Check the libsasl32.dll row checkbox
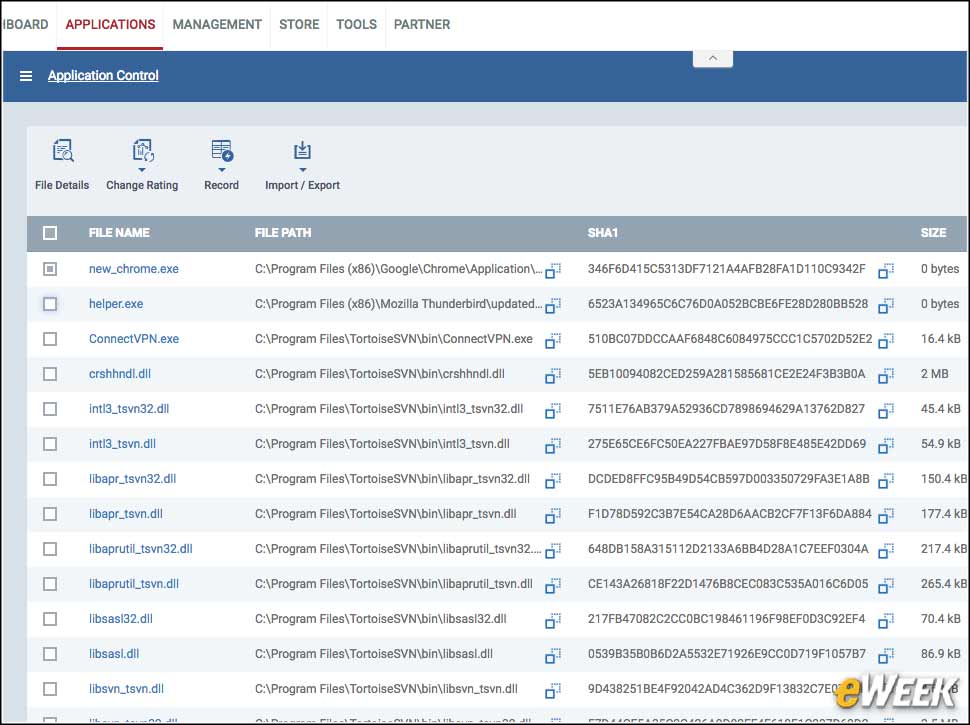The height and width of the screenshot is (725, 970). point(50,619)
